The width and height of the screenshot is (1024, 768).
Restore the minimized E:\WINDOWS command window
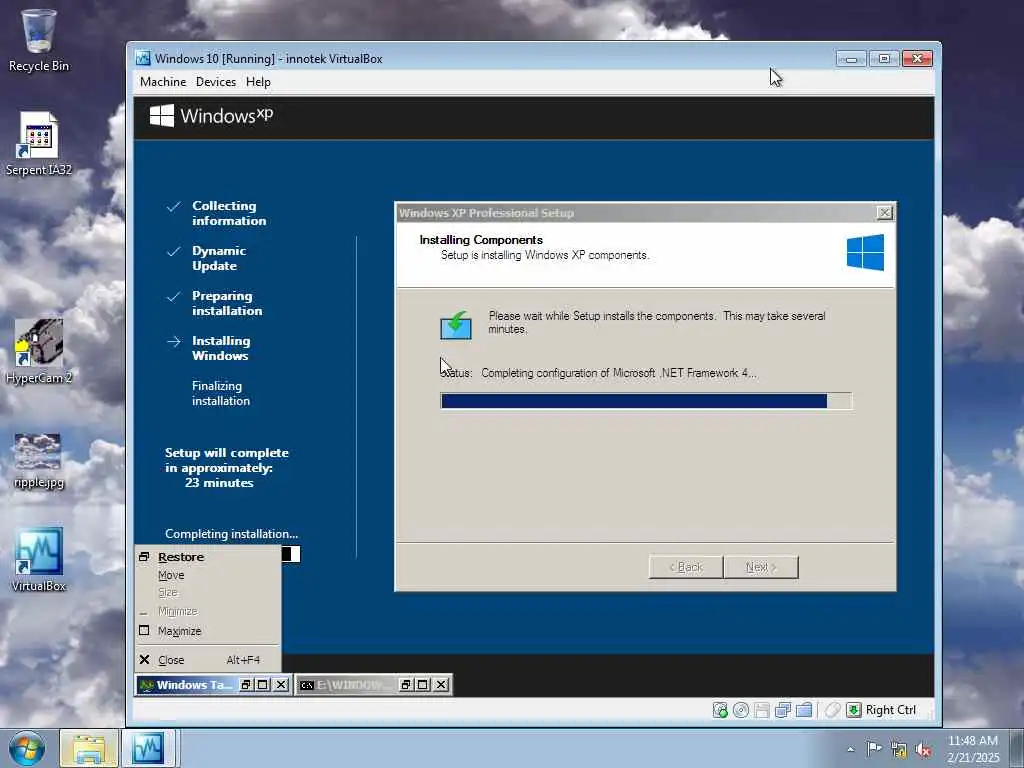click(406, 684)
